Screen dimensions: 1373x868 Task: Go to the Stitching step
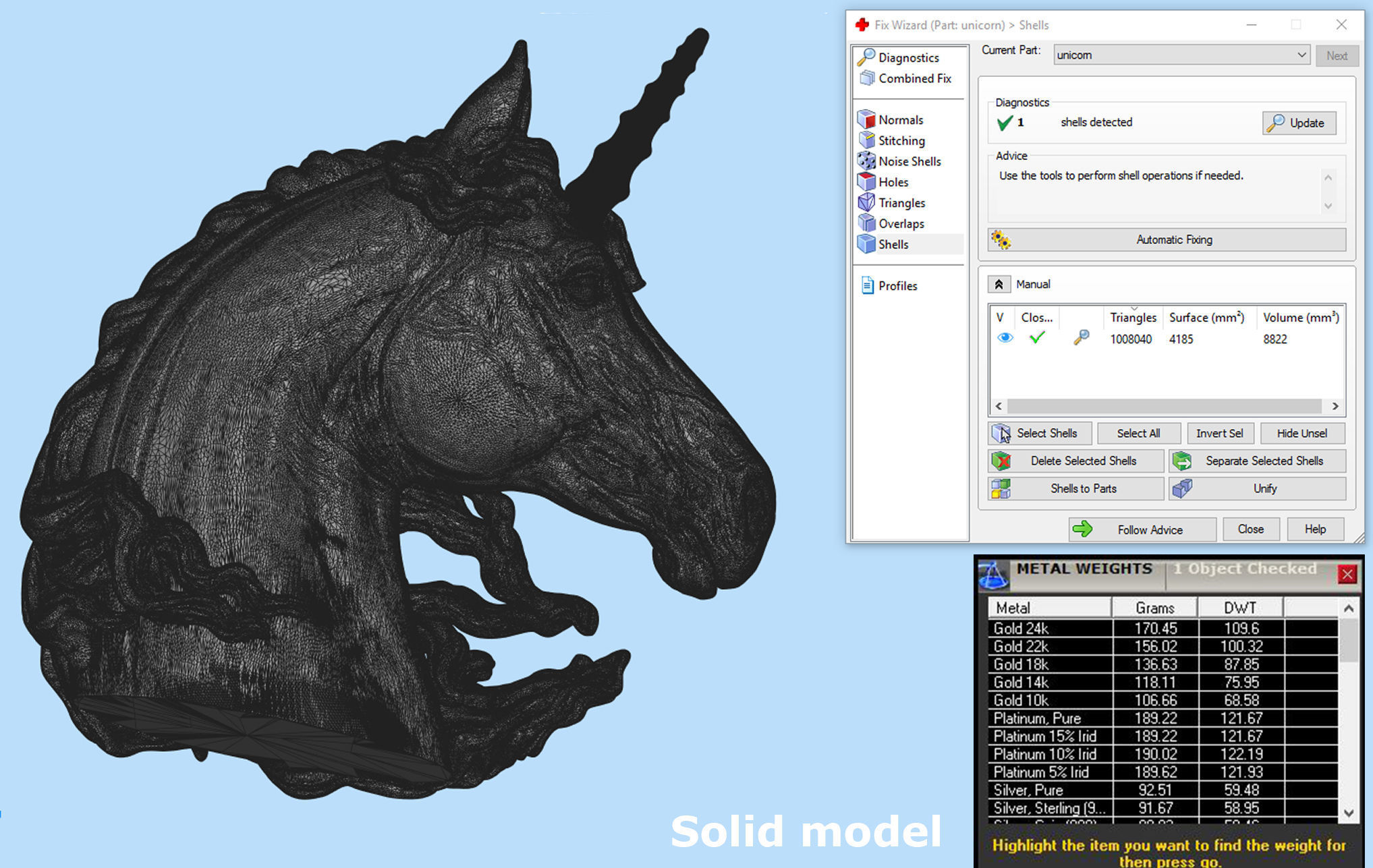[x=901, y=141]
